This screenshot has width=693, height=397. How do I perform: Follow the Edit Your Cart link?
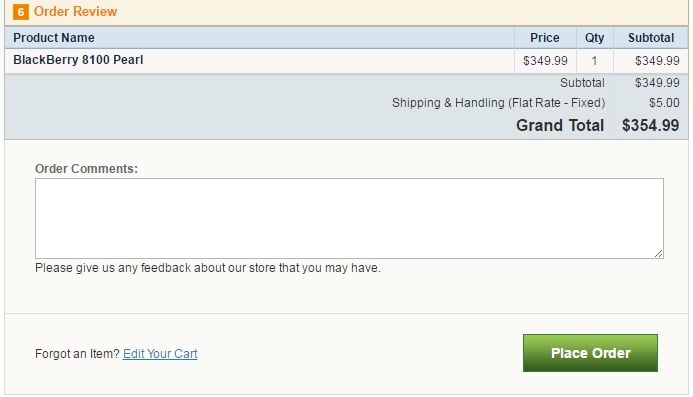(160, 354)
